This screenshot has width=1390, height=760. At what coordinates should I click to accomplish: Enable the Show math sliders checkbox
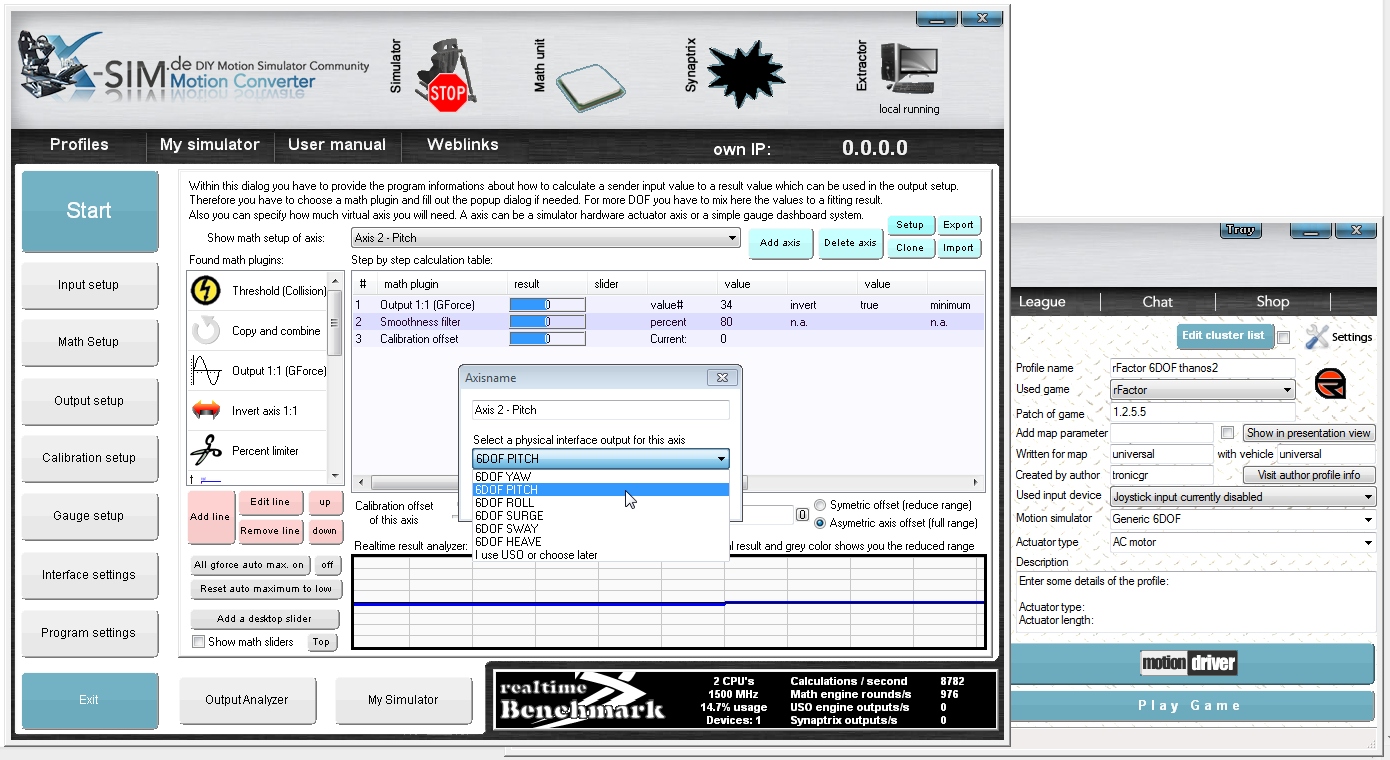pyautogui.click(x=197, y=641)
